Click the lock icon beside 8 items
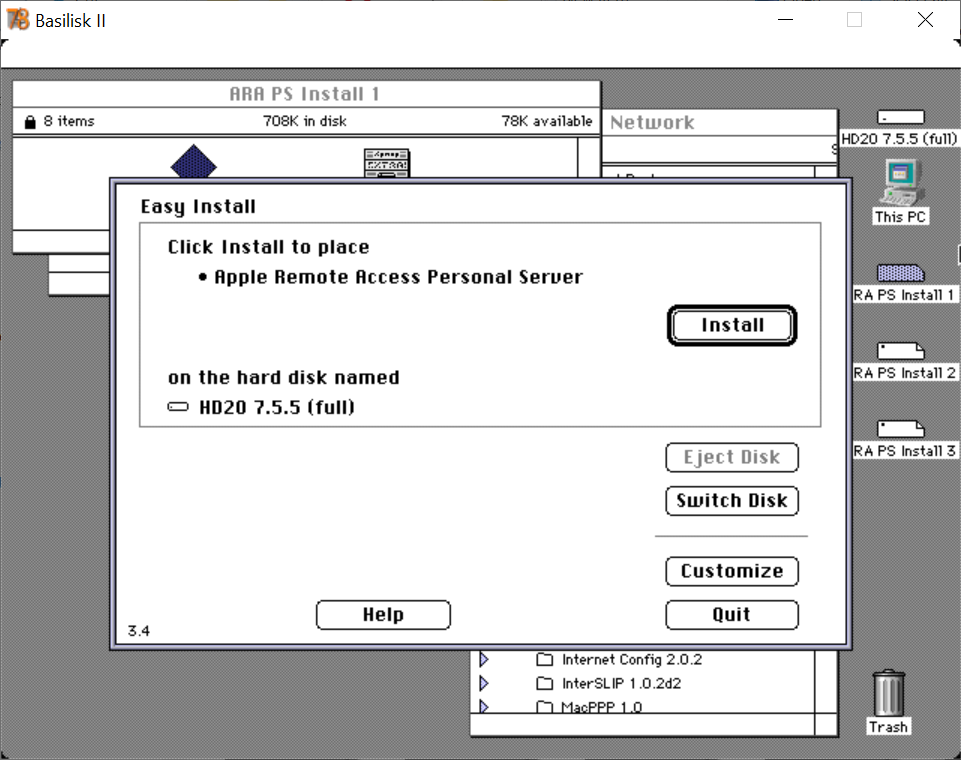This screenshot has height=760, width=961. 29,121
